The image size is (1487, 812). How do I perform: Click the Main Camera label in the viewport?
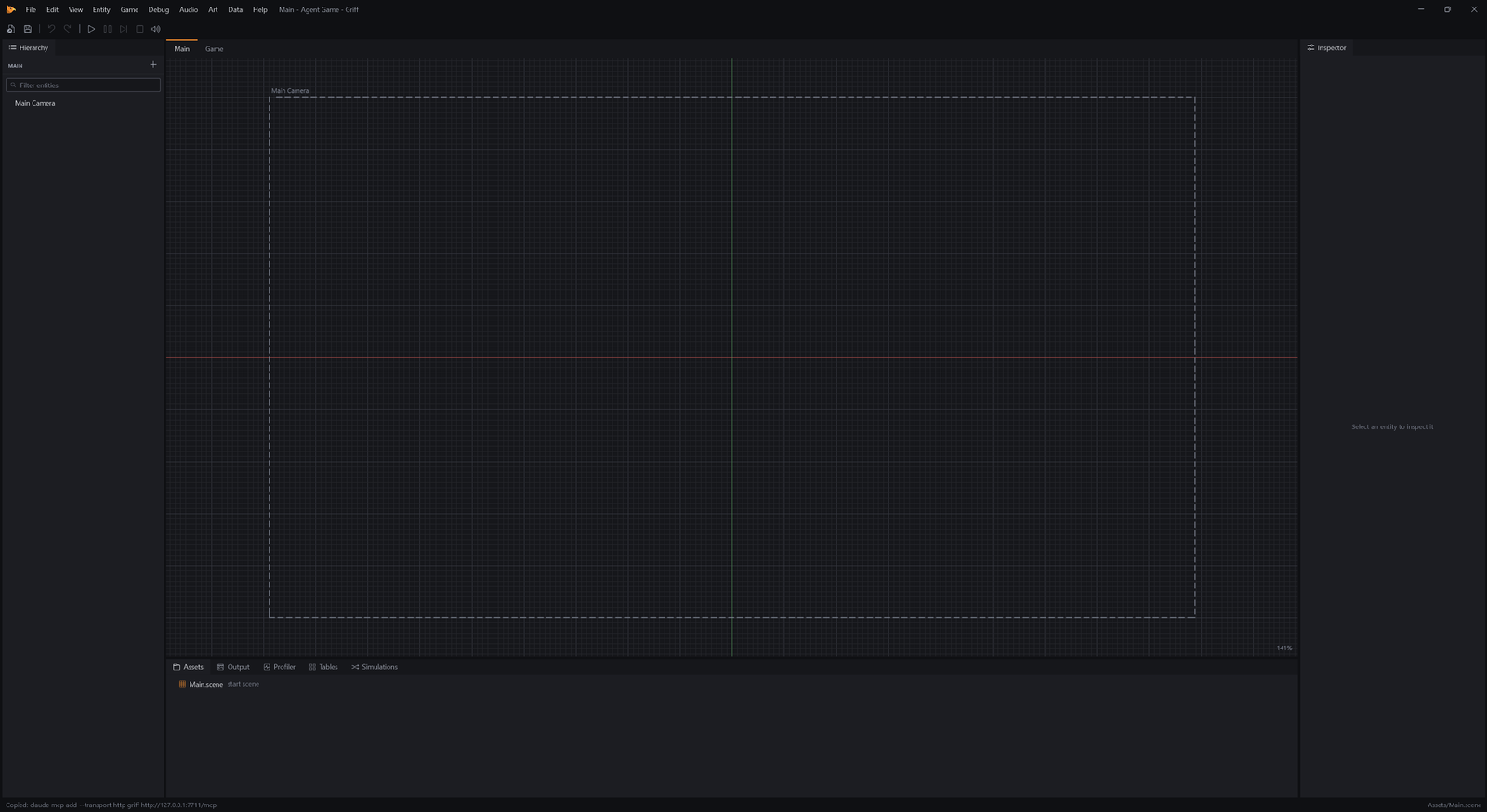(290, 91)
